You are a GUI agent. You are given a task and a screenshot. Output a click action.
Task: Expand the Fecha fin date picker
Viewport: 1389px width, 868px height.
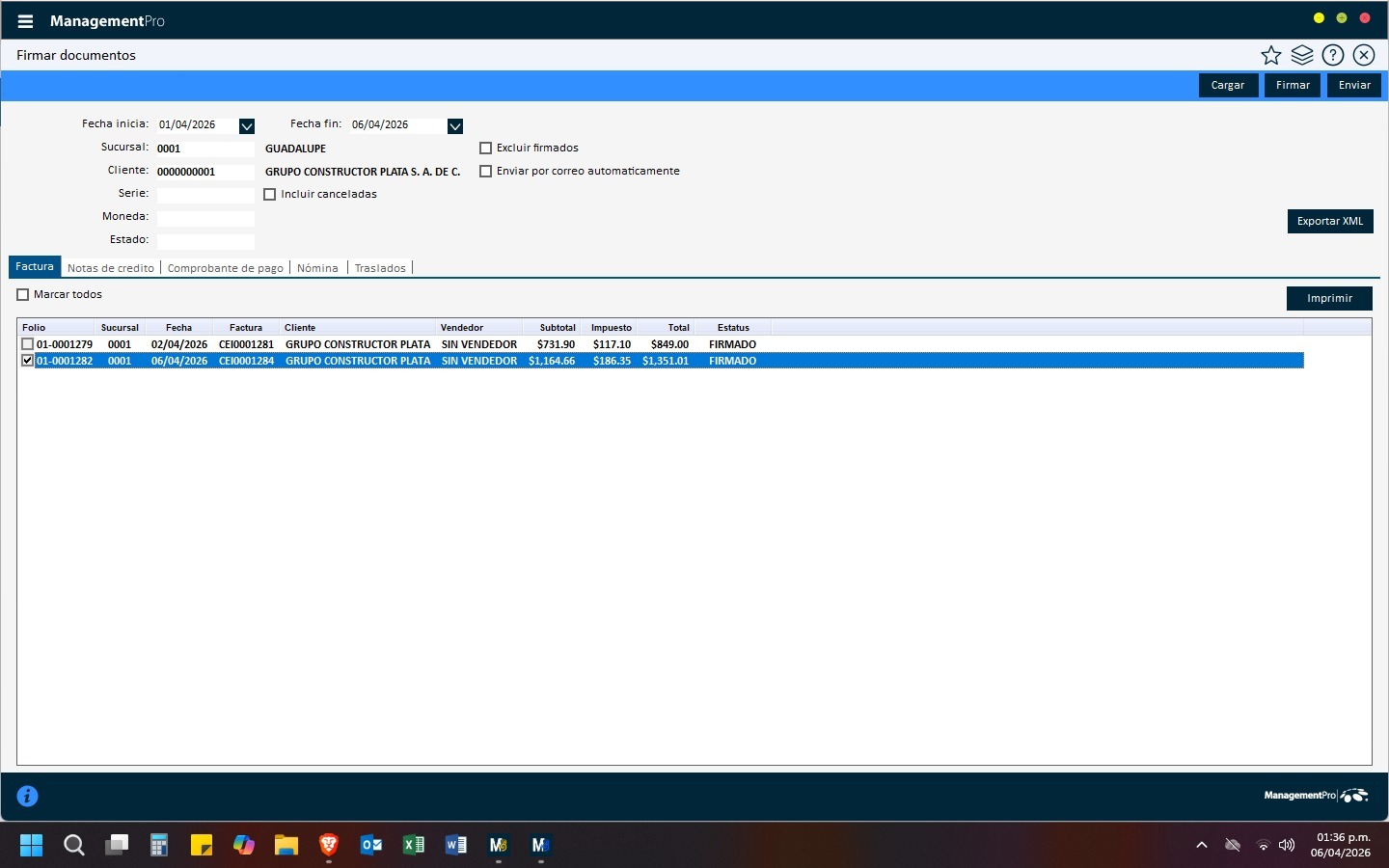[455, 126]
